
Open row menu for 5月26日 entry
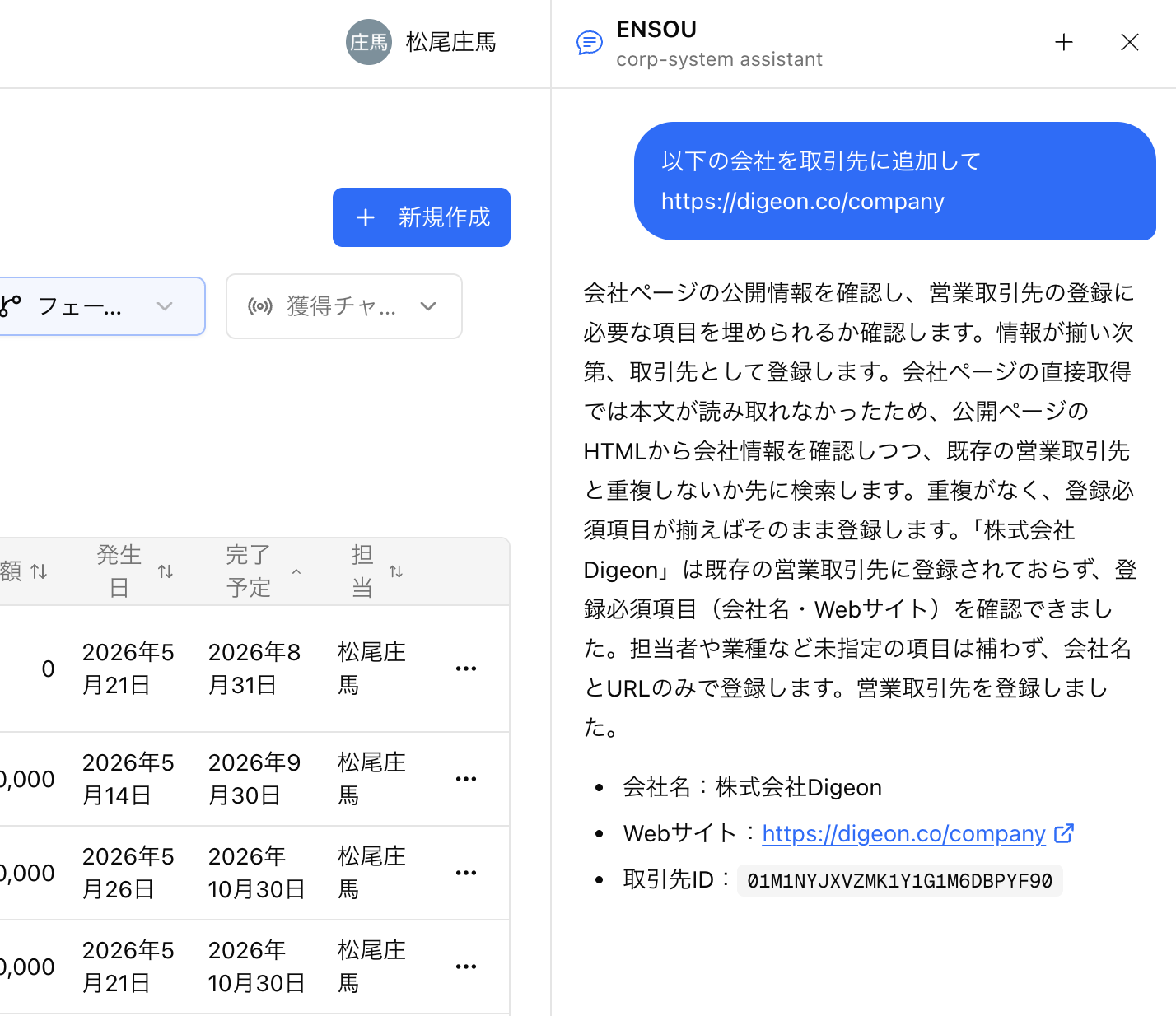(466, 873)
